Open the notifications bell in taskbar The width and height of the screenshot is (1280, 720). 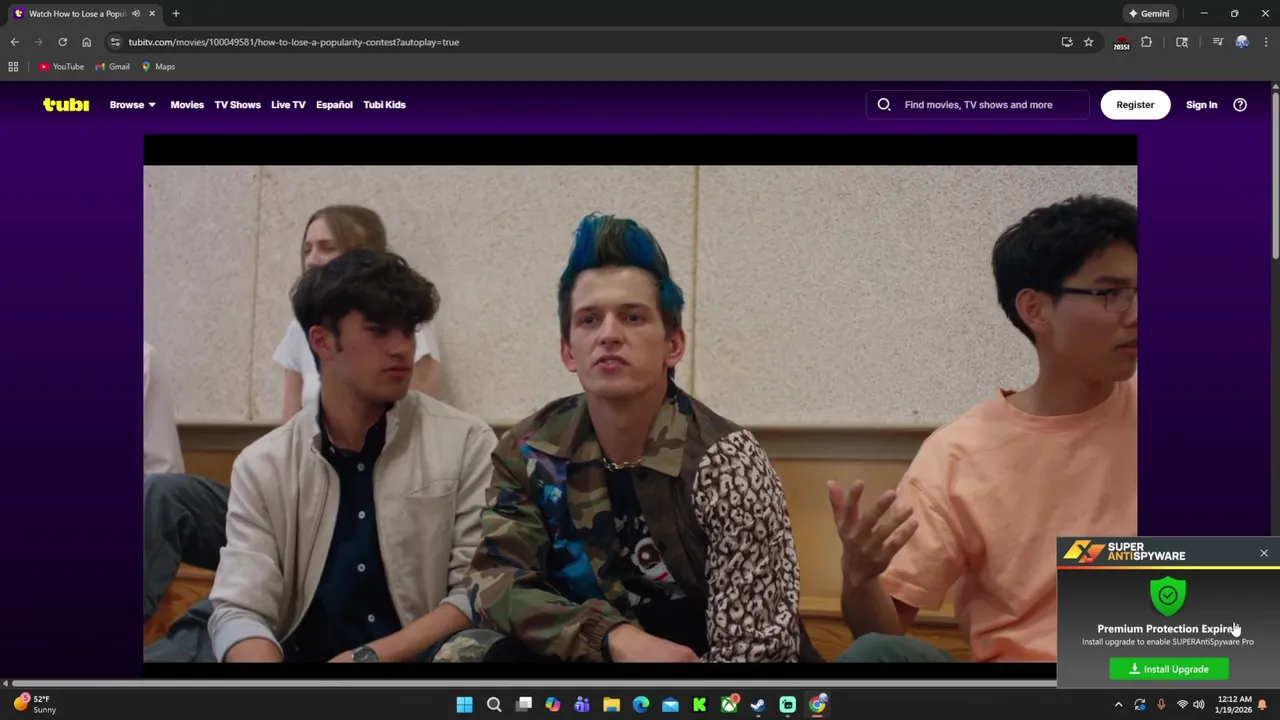(x=1262, y=705)
